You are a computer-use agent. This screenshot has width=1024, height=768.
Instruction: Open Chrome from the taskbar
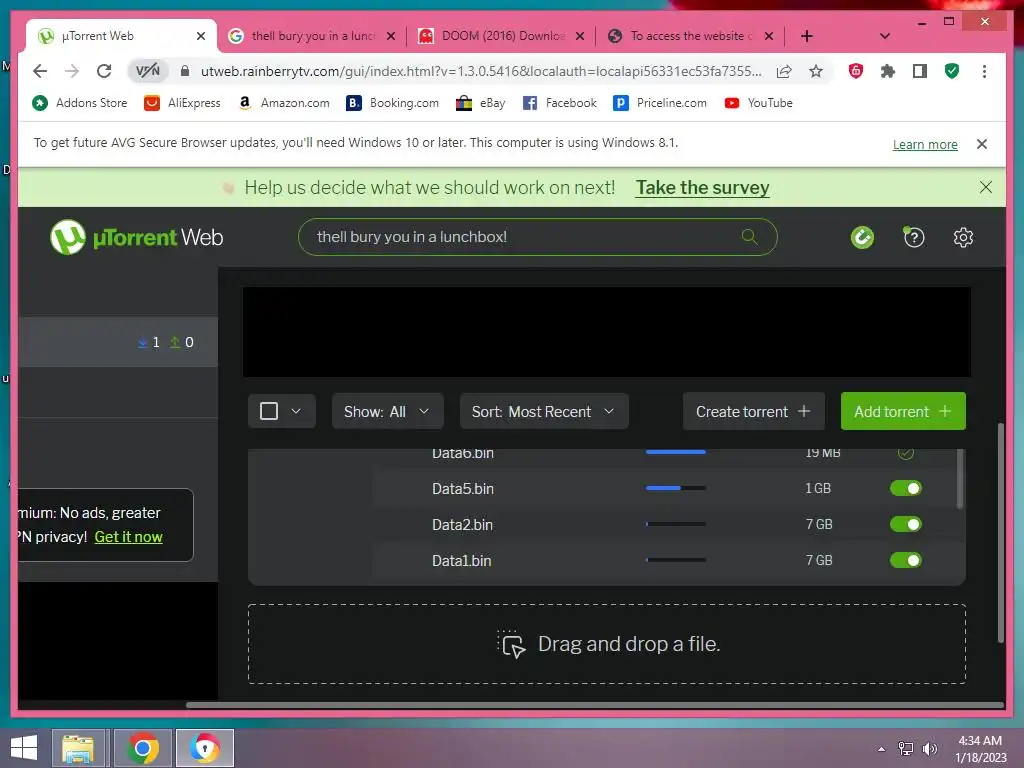click(143, 748)
